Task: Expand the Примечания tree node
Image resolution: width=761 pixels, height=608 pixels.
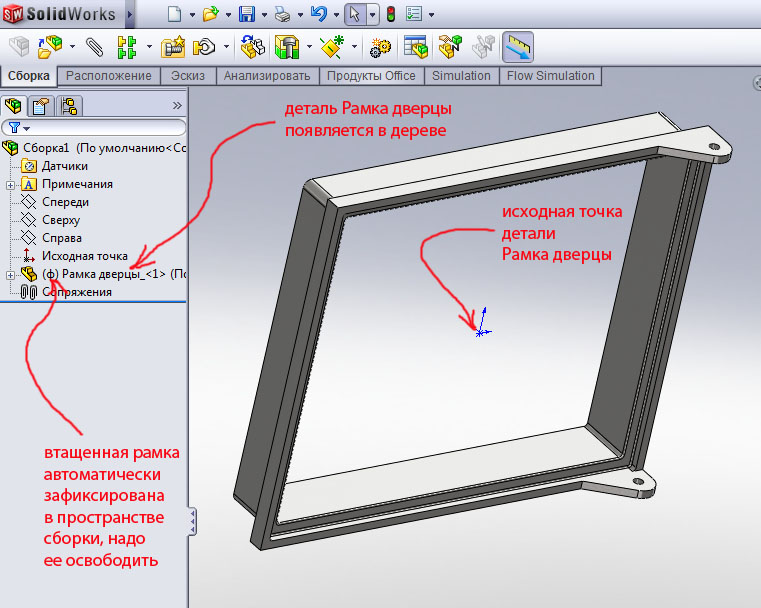Action: tap(10, 184)
